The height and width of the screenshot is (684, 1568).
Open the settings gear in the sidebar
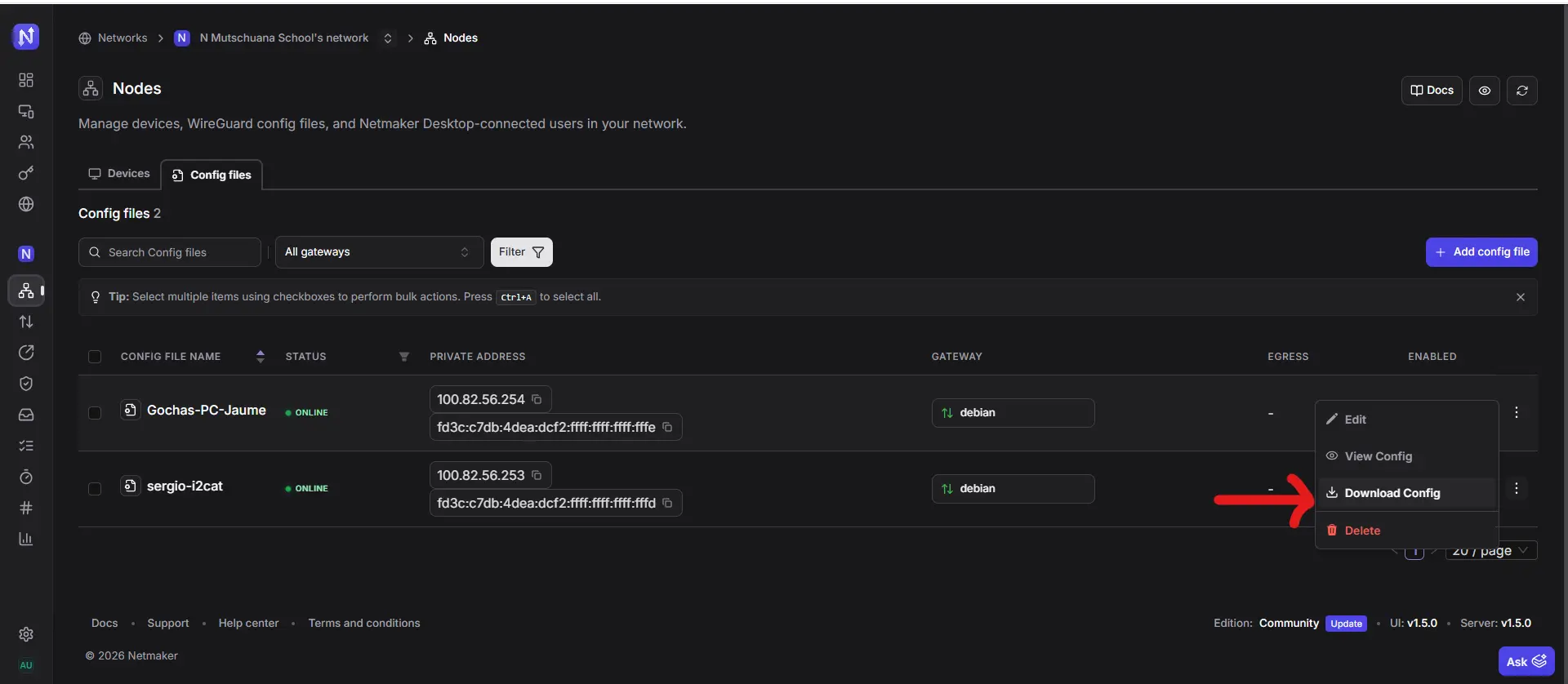pos(26,634)
